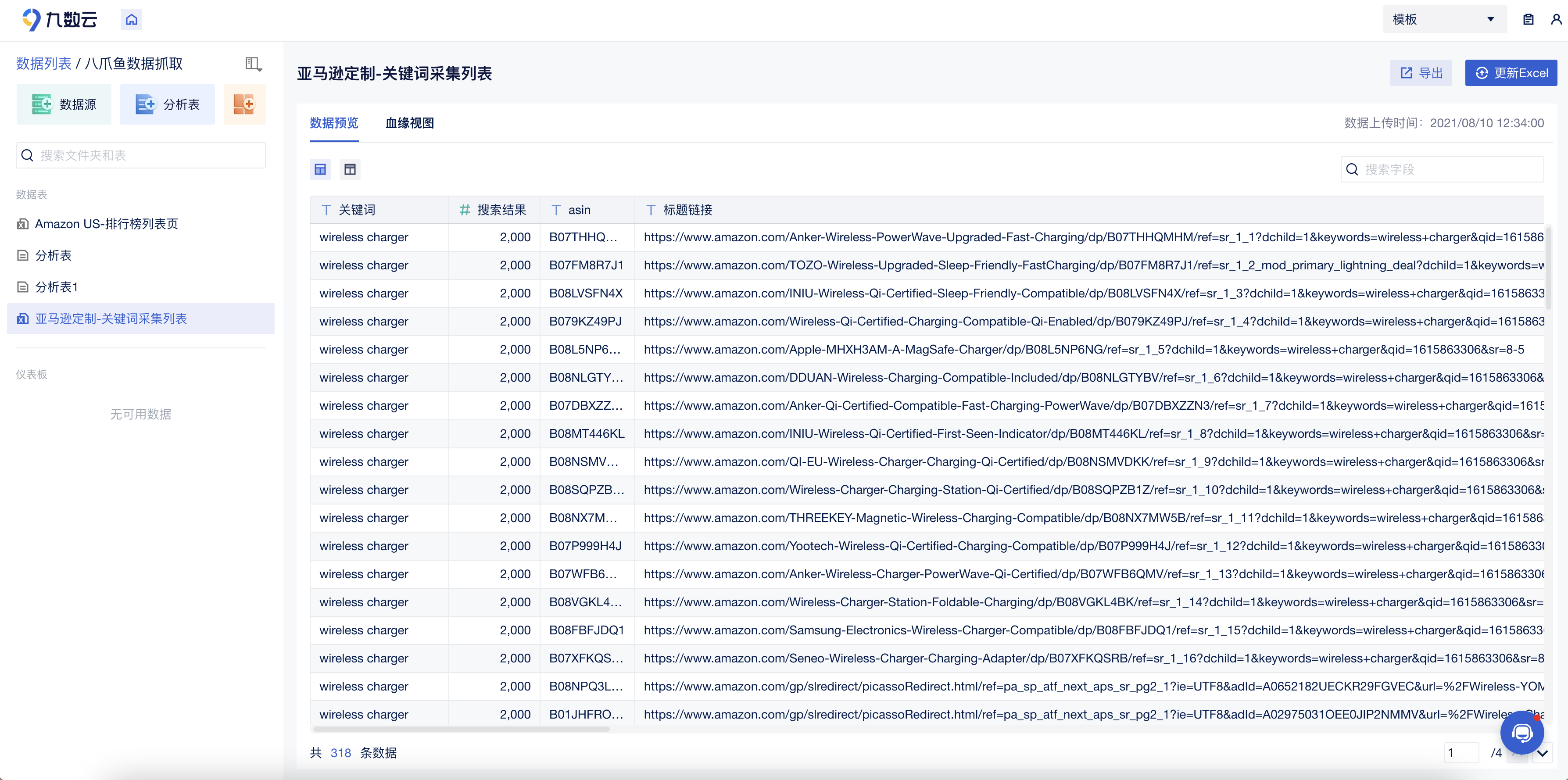Click the number type icon of 搜索结果 column

465,210
